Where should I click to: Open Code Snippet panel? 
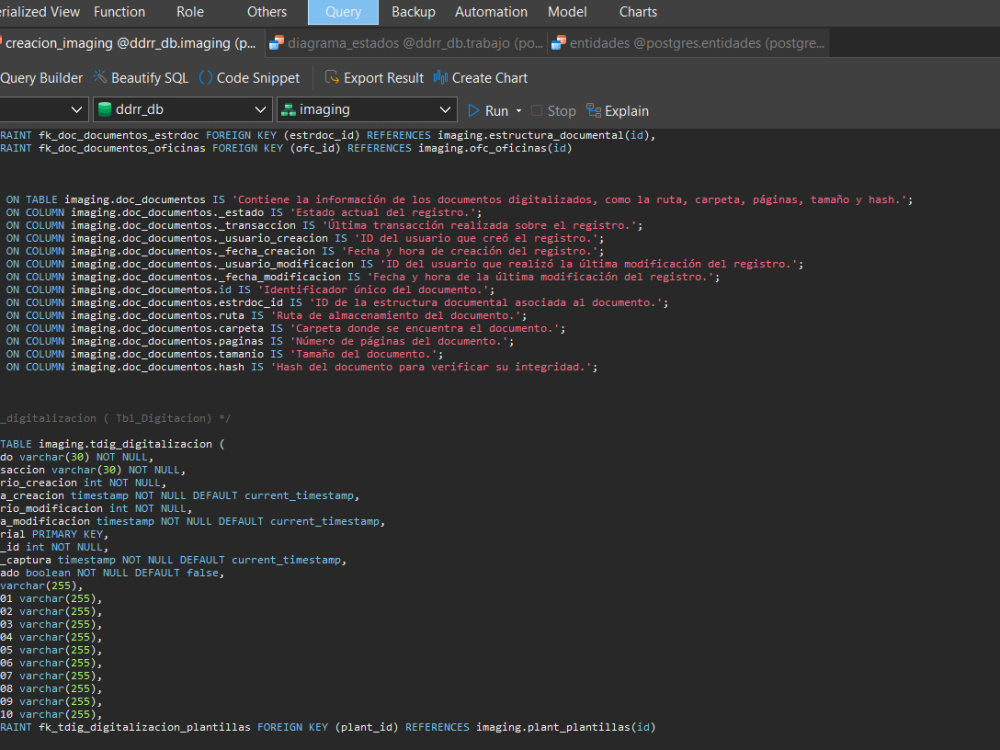click(258, 78)
